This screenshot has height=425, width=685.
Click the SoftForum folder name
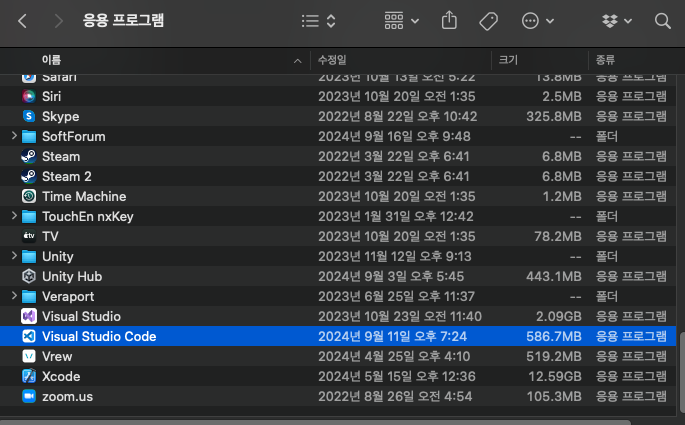pos(74,136)
